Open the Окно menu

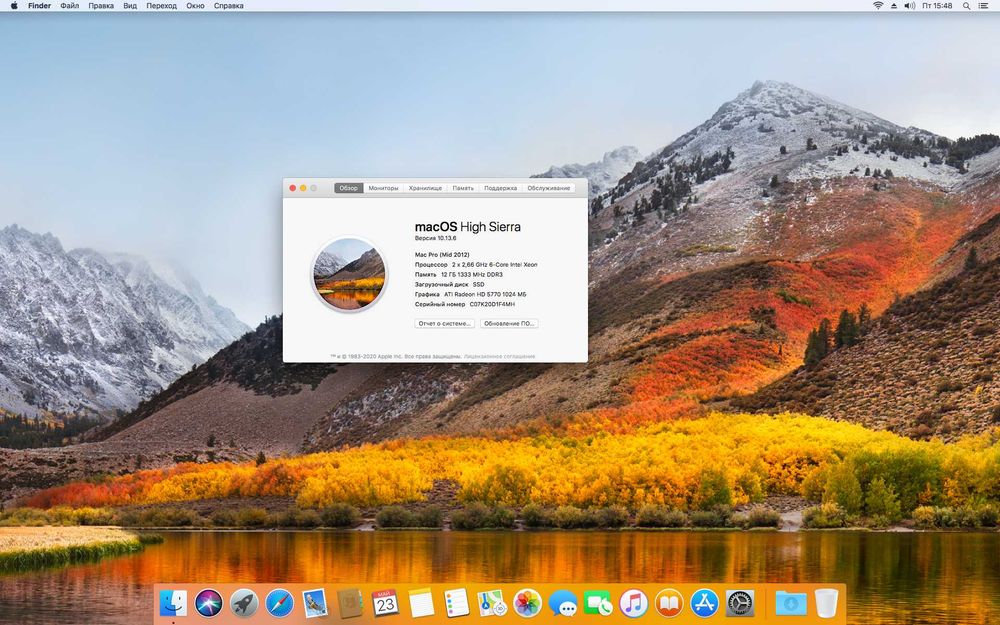tap(195, 6)
